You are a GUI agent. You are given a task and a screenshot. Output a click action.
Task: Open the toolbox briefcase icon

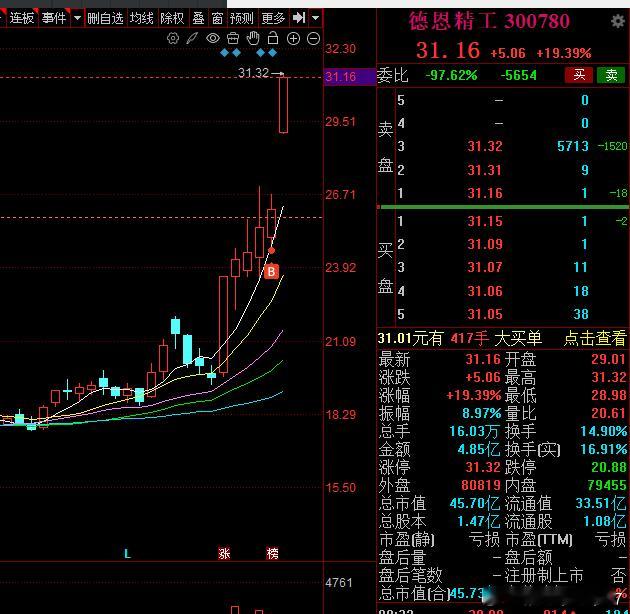233,39
